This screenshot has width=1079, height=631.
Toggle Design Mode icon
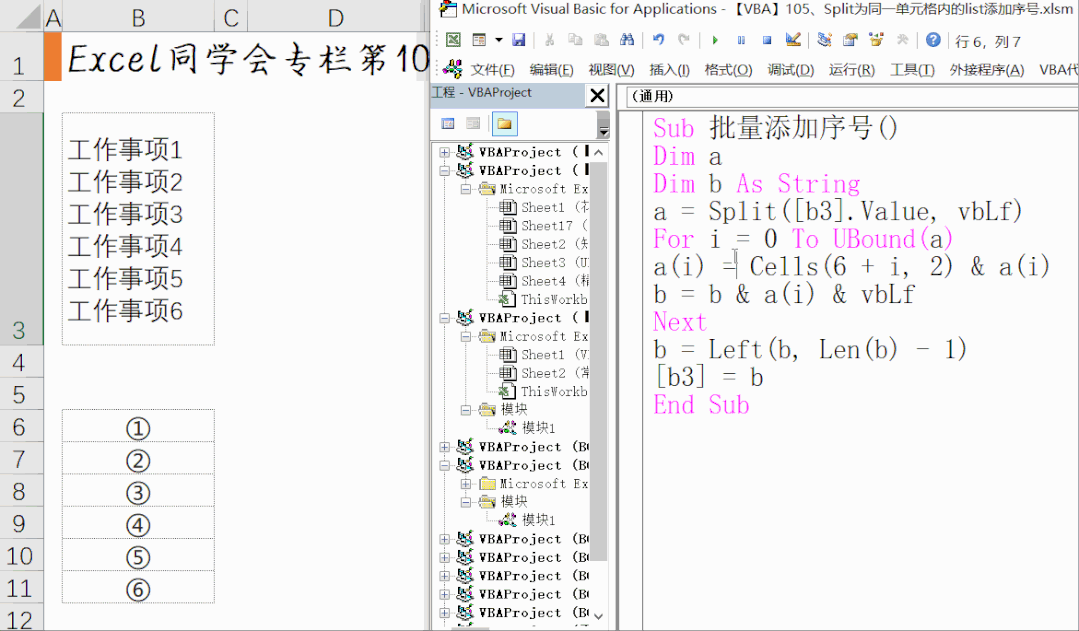tap(794, 40)
